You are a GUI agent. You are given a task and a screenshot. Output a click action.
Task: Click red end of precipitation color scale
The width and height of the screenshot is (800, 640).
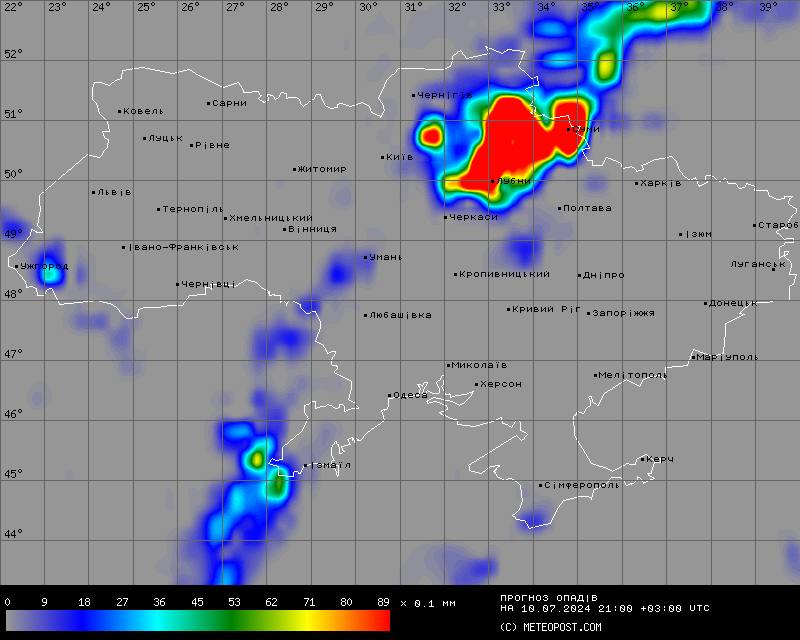[x=378, y=621]
